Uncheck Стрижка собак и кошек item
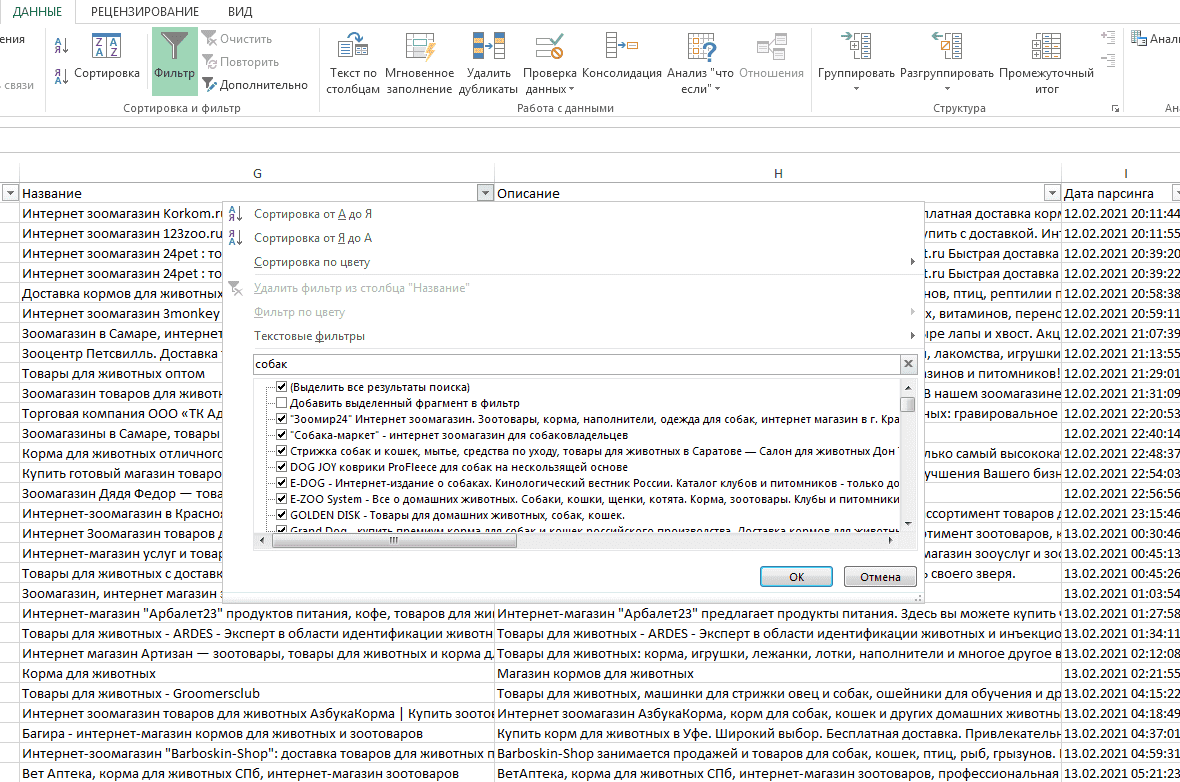This screenshot has width=1180, height=782. (281, 451)
